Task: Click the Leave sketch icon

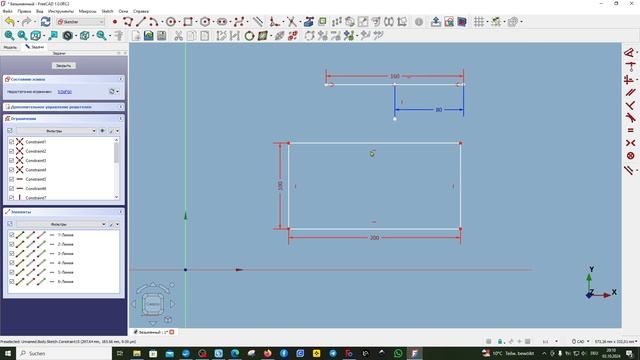Action: pyautogui.click(x=436, y=22)
